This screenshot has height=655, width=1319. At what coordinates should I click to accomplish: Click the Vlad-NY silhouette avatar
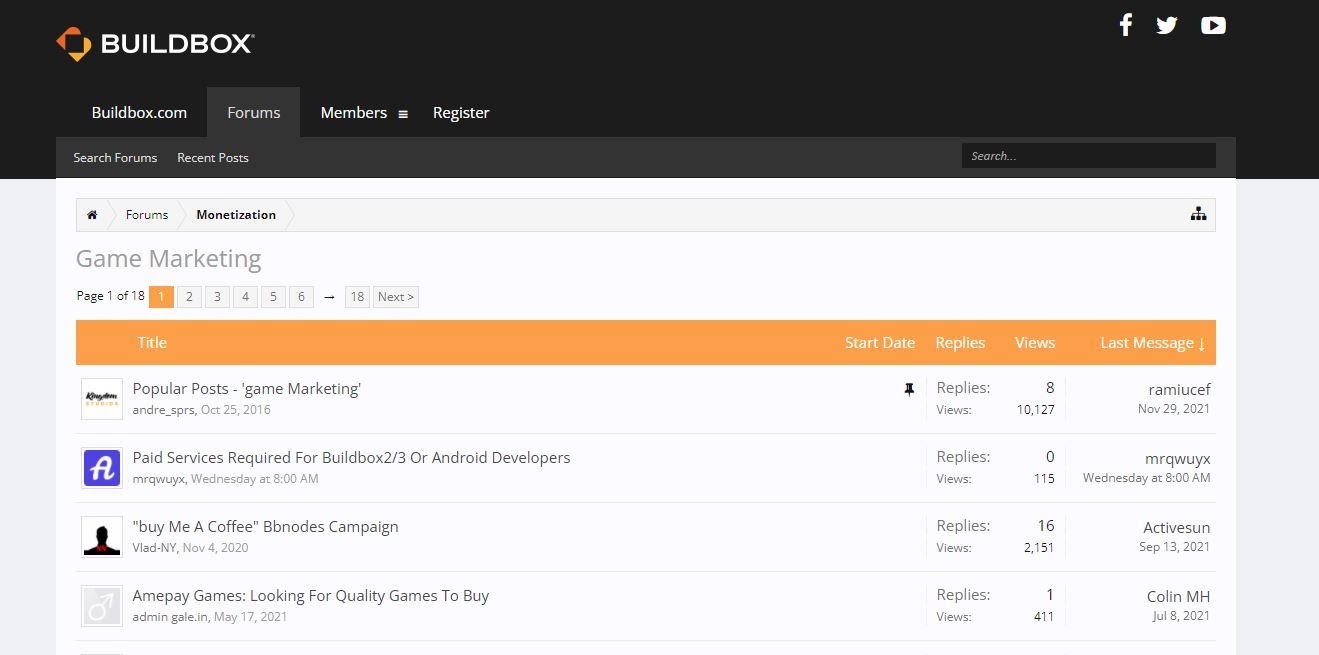pos(102,537)
